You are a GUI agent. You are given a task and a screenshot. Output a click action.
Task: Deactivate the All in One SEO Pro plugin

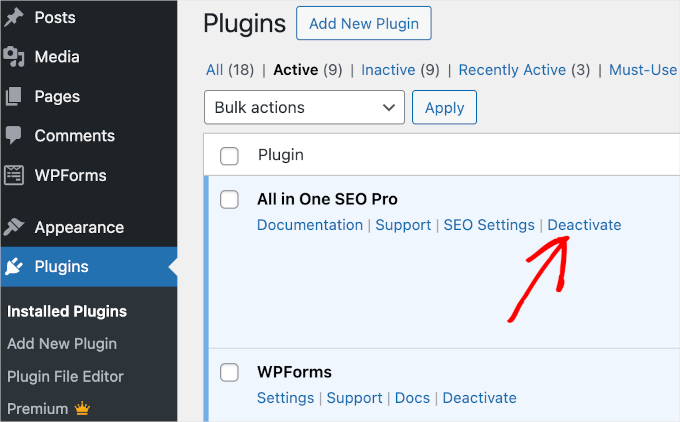tap(584, 225)
